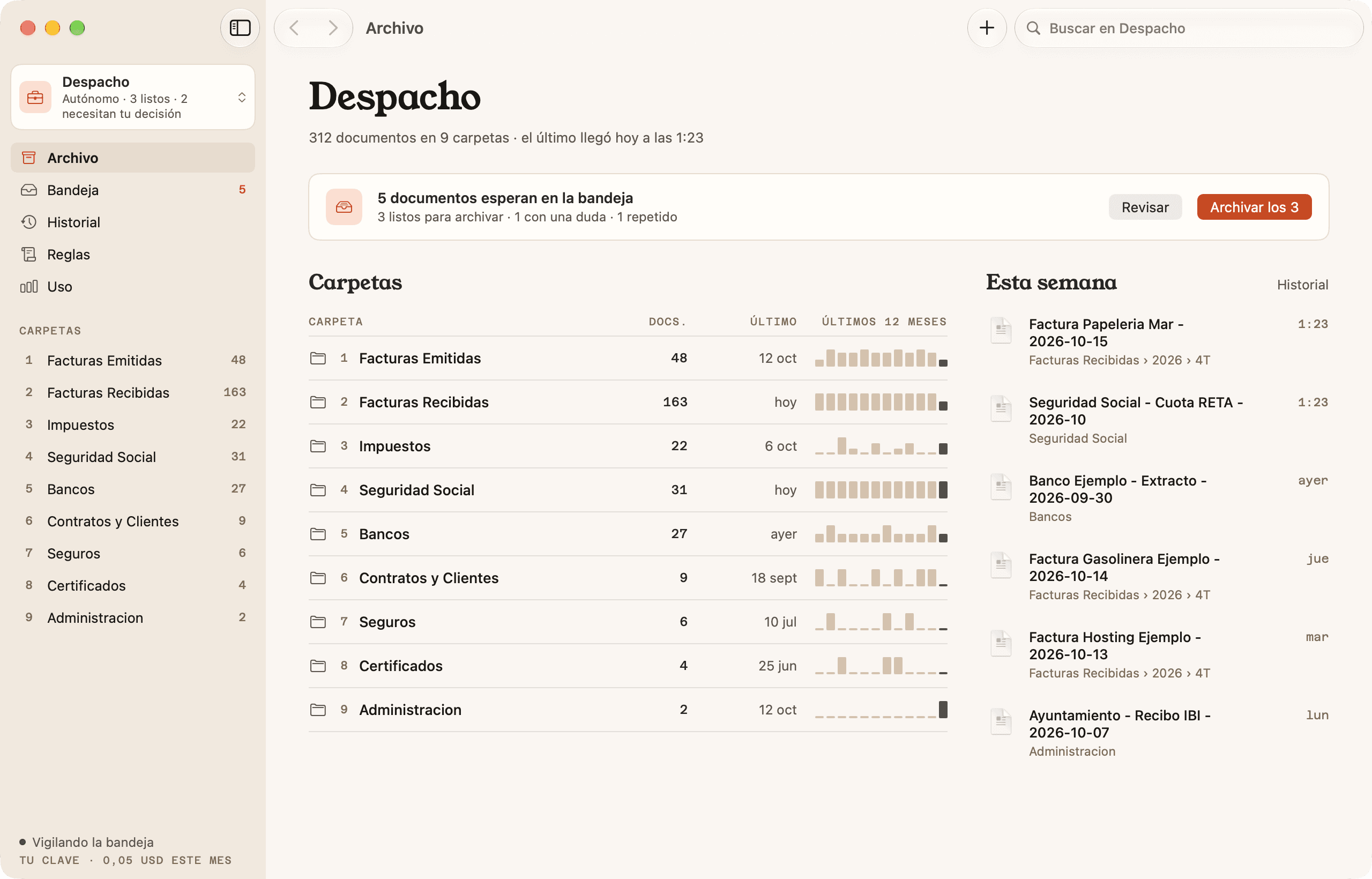Go forward with the right chevron

333,28
